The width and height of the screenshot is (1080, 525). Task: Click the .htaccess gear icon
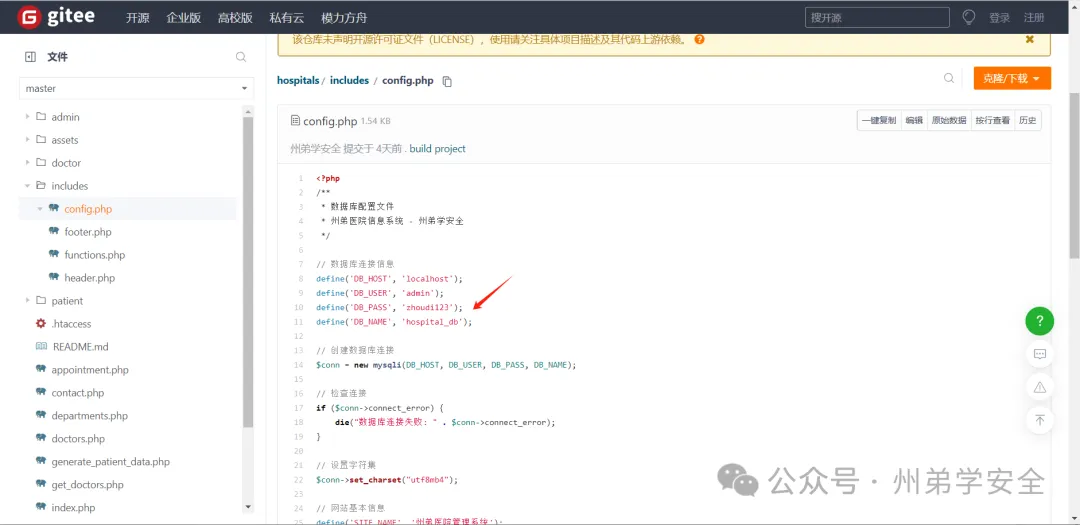41,324
